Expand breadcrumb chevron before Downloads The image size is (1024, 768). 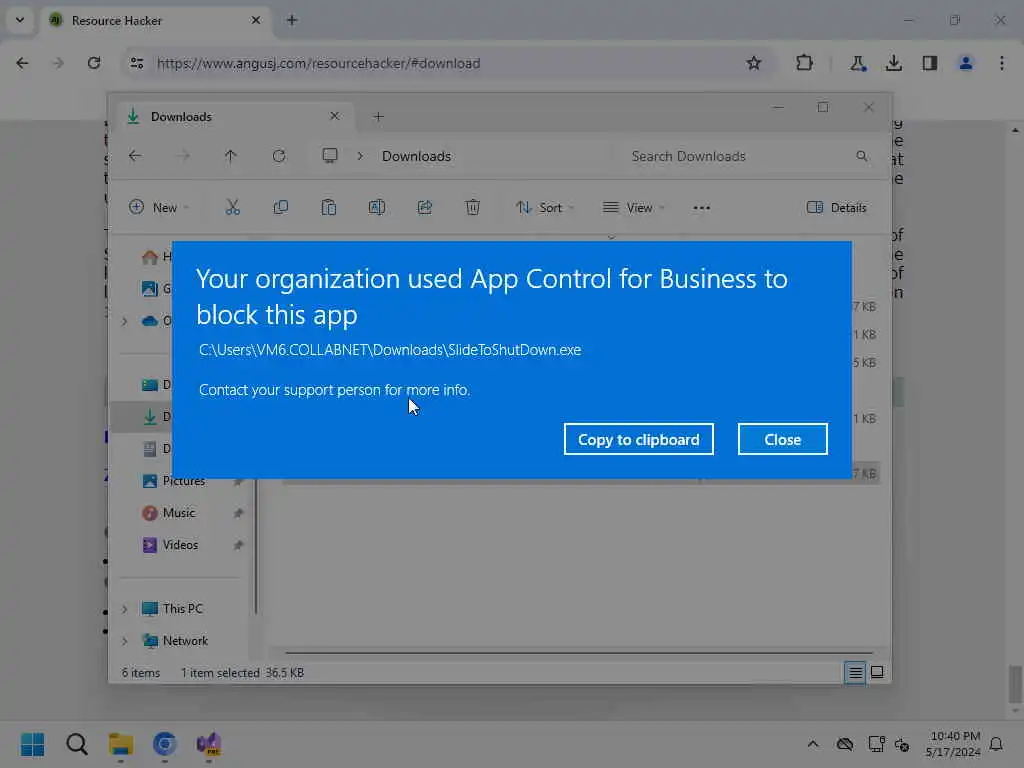360,156
